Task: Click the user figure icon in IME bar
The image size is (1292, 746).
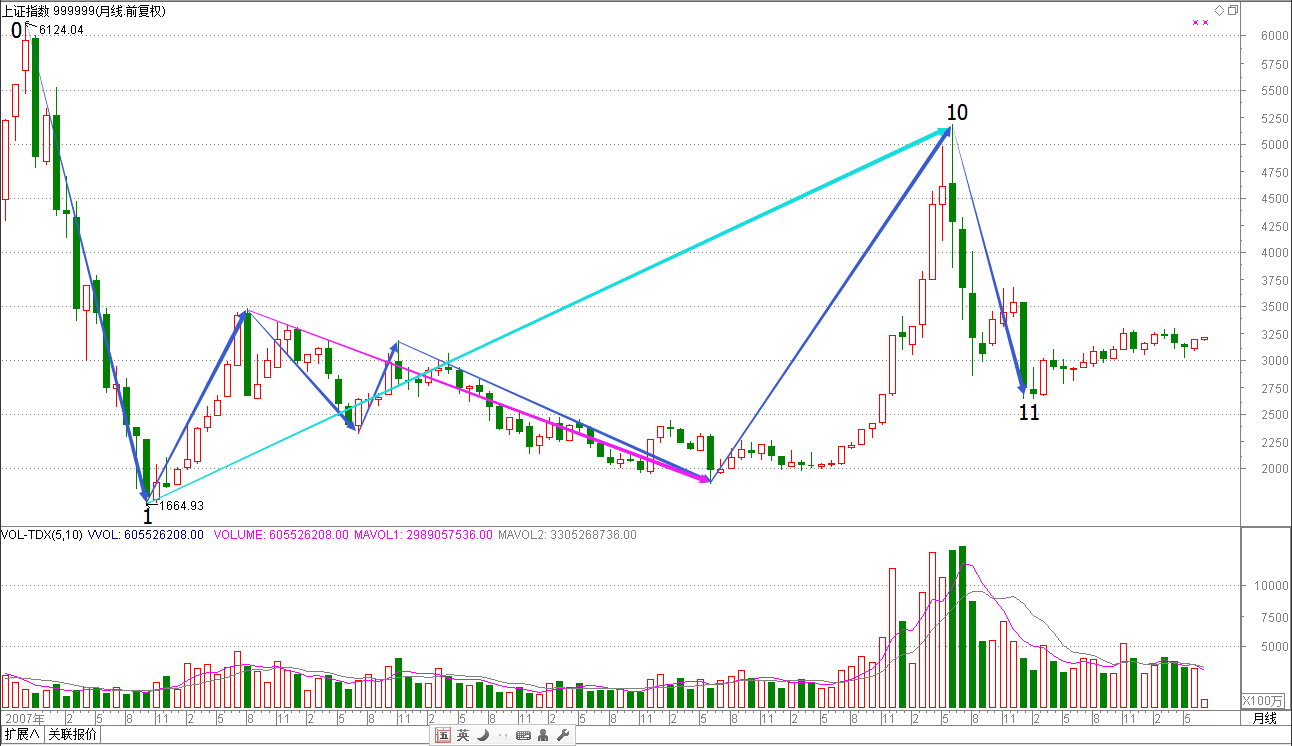Action: click(543, 735)
